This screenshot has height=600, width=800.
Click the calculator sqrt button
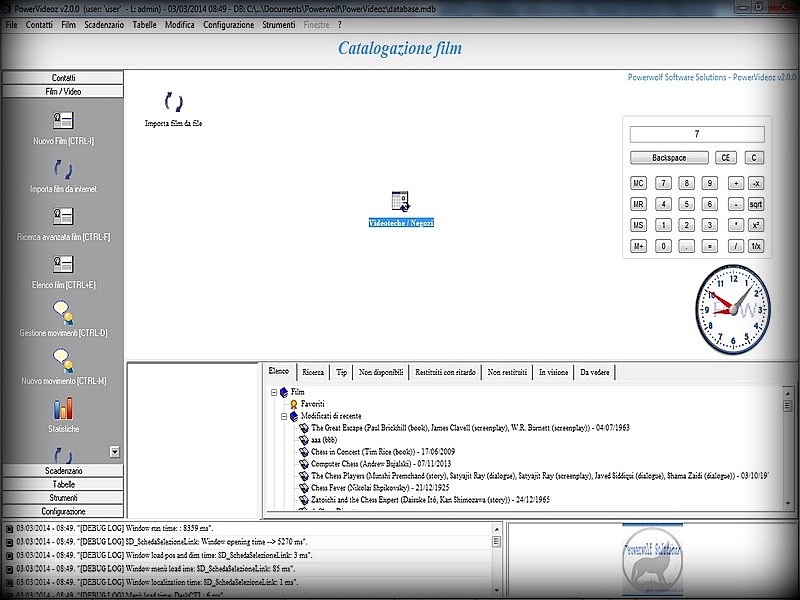(x=756, y=204)
